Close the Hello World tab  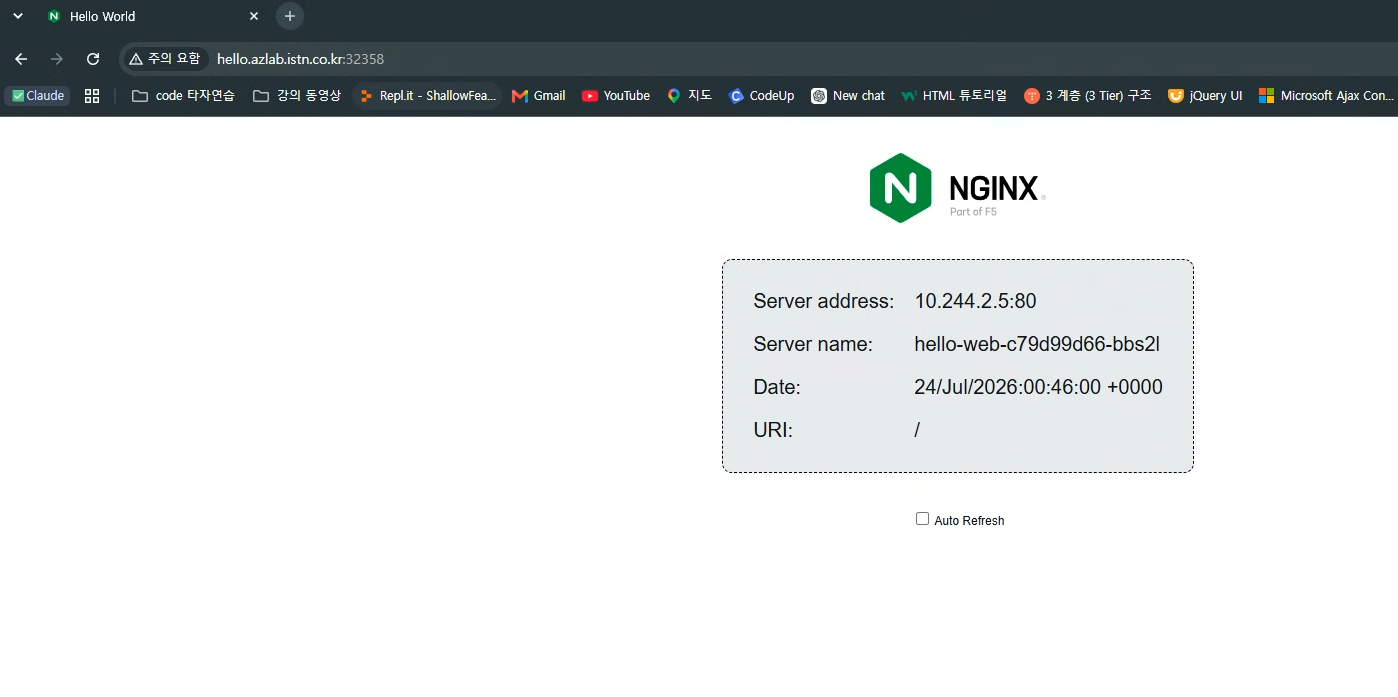254,16
